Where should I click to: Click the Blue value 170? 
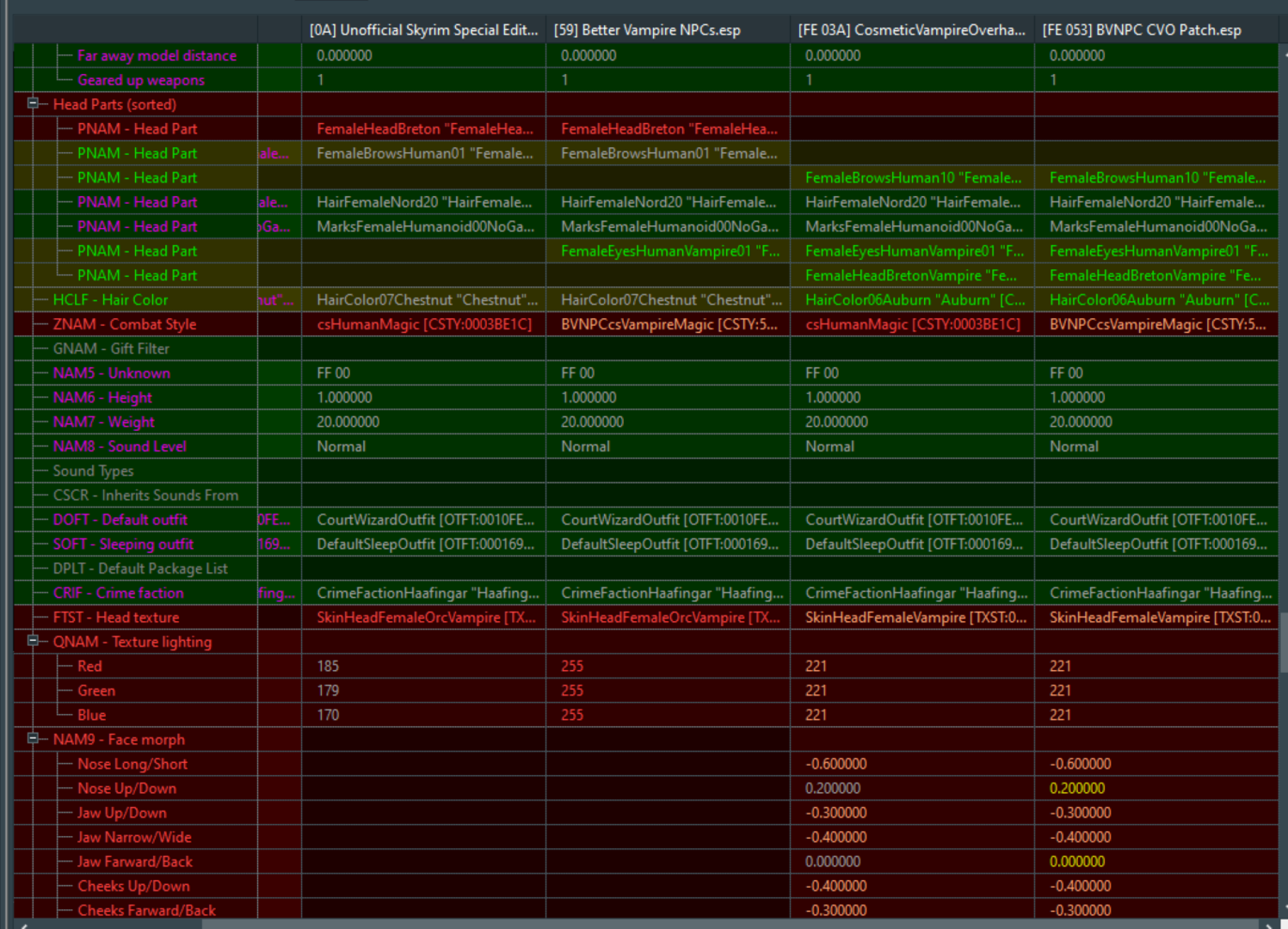pos(328,715)
